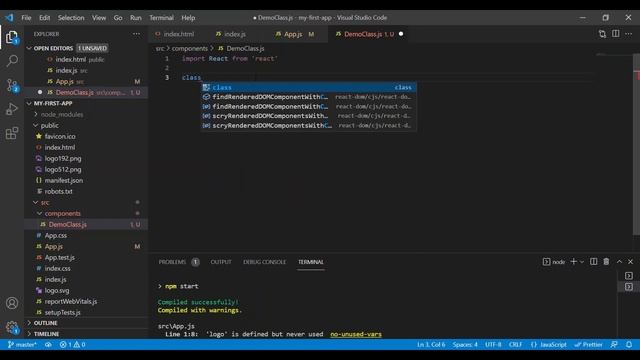Image resolution: width=640 pixels, height=360 pixels.
Task: Open the Help menu
Action: (x=188, y=18)
